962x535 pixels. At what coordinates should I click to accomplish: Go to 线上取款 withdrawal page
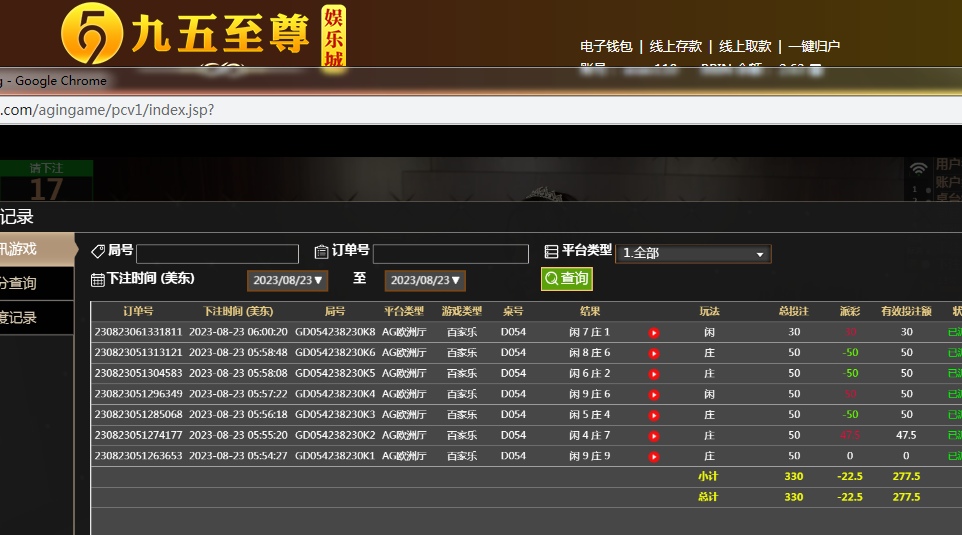tap(745, 46)
